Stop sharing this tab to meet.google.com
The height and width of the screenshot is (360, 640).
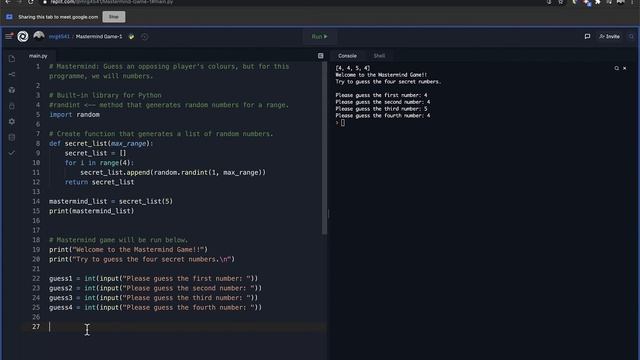coord(113,17)
